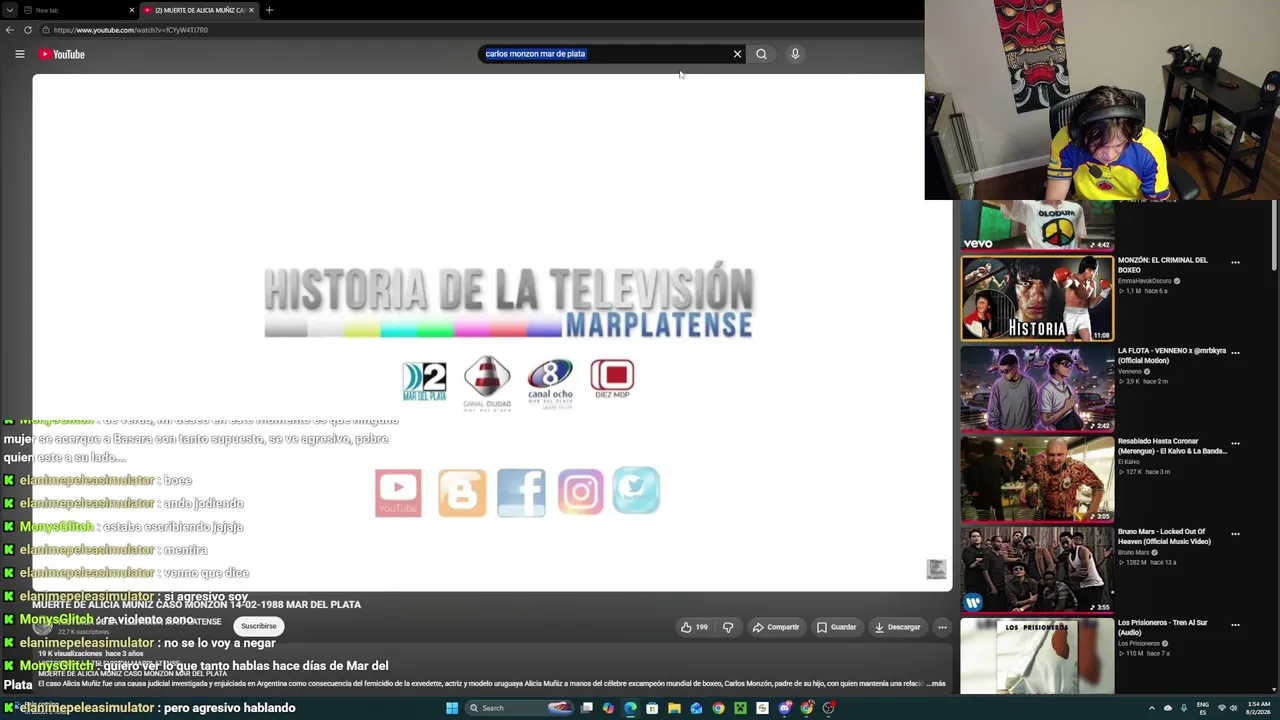The image size is (1280, 720).
Task: Open options for 'MONZÓN: EL CRIMINAL DEL BOXEO'
Action: pos(1235,263)
